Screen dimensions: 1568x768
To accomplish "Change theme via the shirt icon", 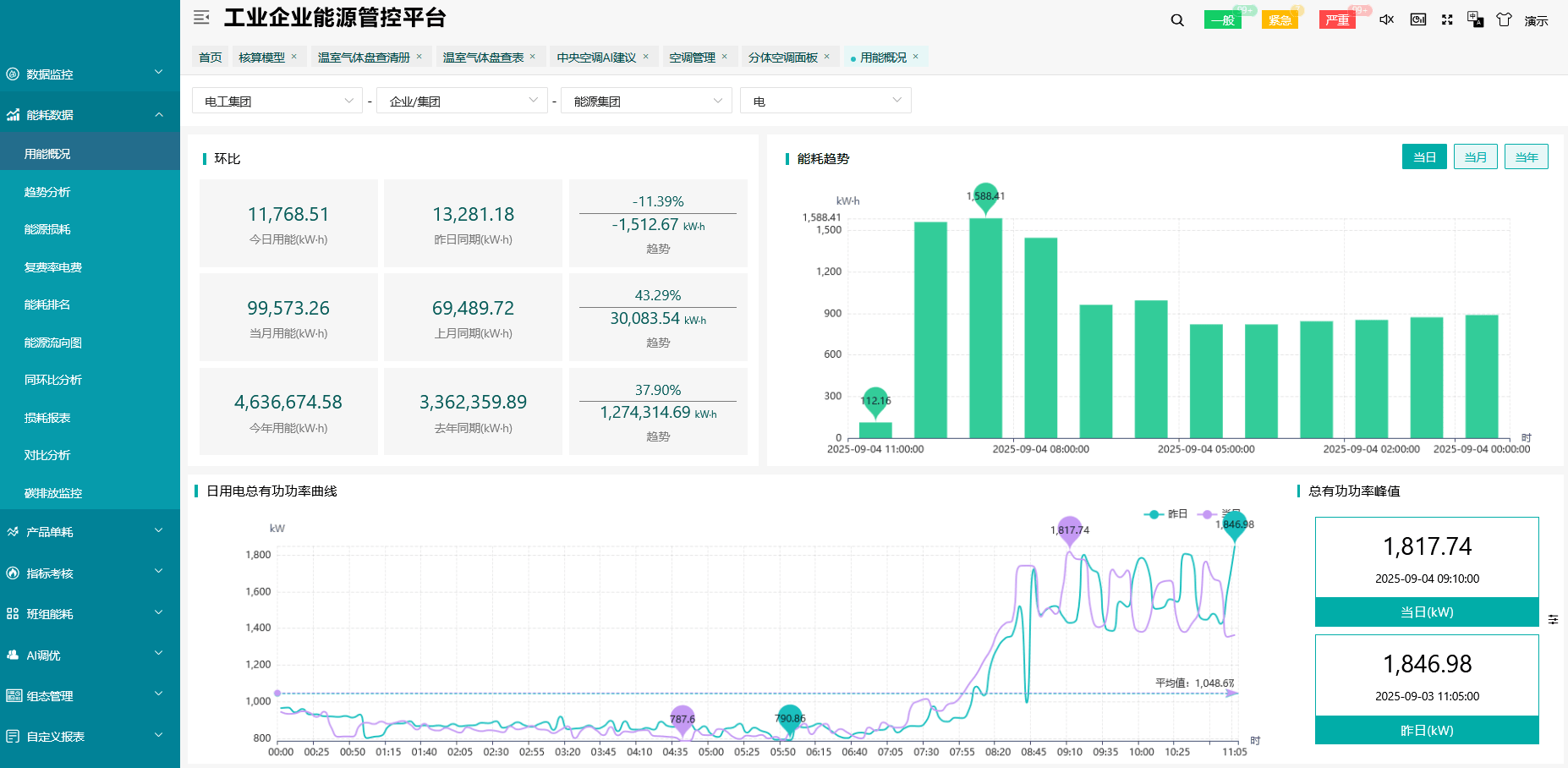I will [1505, 19].
